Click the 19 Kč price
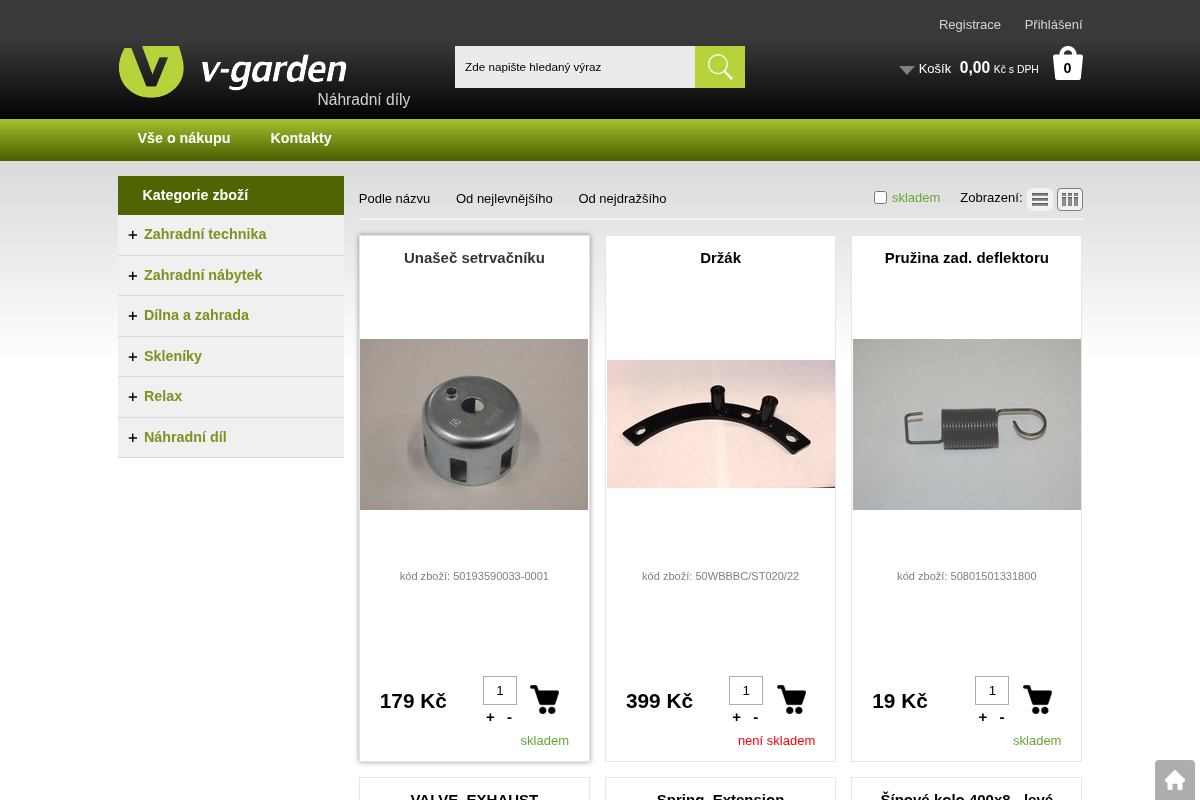 pos(900,701)
